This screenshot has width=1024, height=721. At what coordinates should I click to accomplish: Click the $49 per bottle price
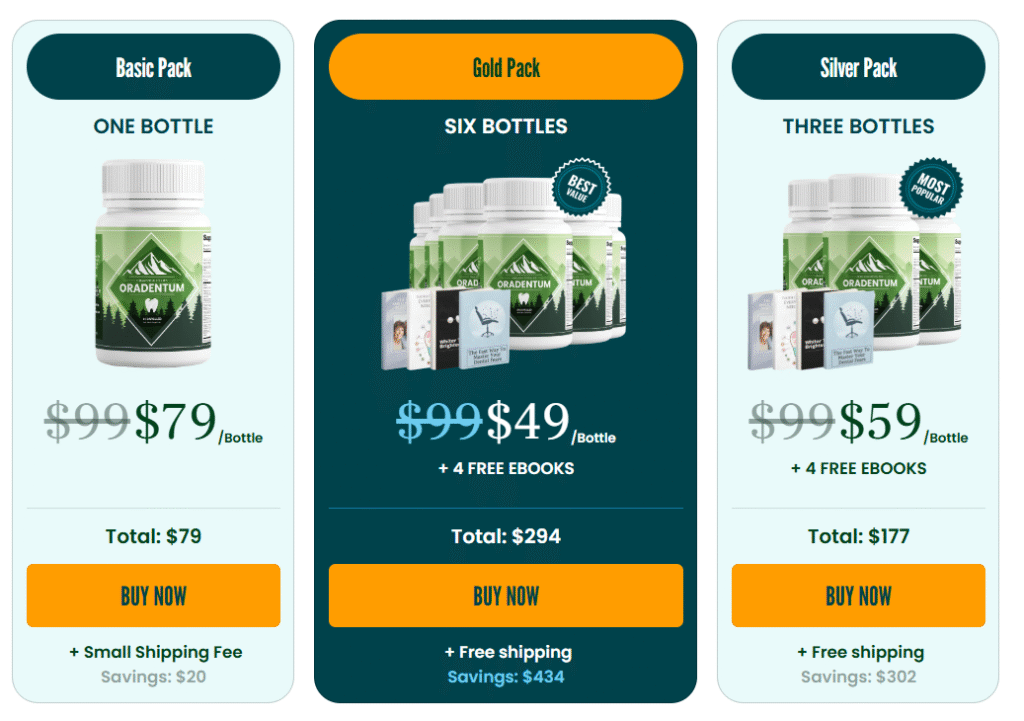(x=551, y=423)
